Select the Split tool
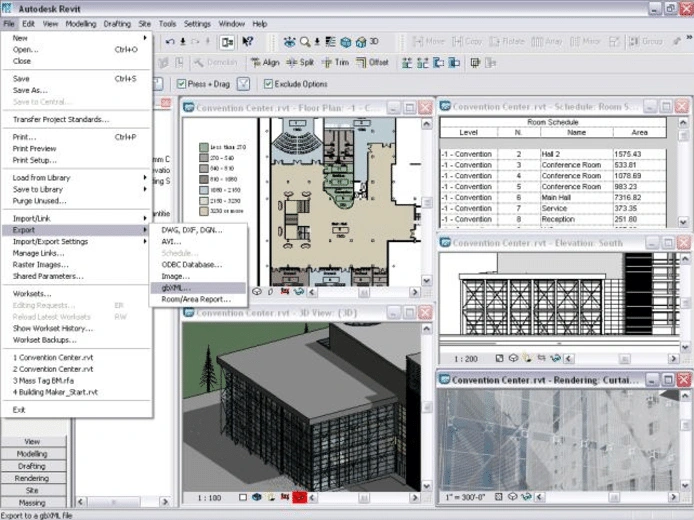Screen dimensions: 694x520 click(300, 62)
